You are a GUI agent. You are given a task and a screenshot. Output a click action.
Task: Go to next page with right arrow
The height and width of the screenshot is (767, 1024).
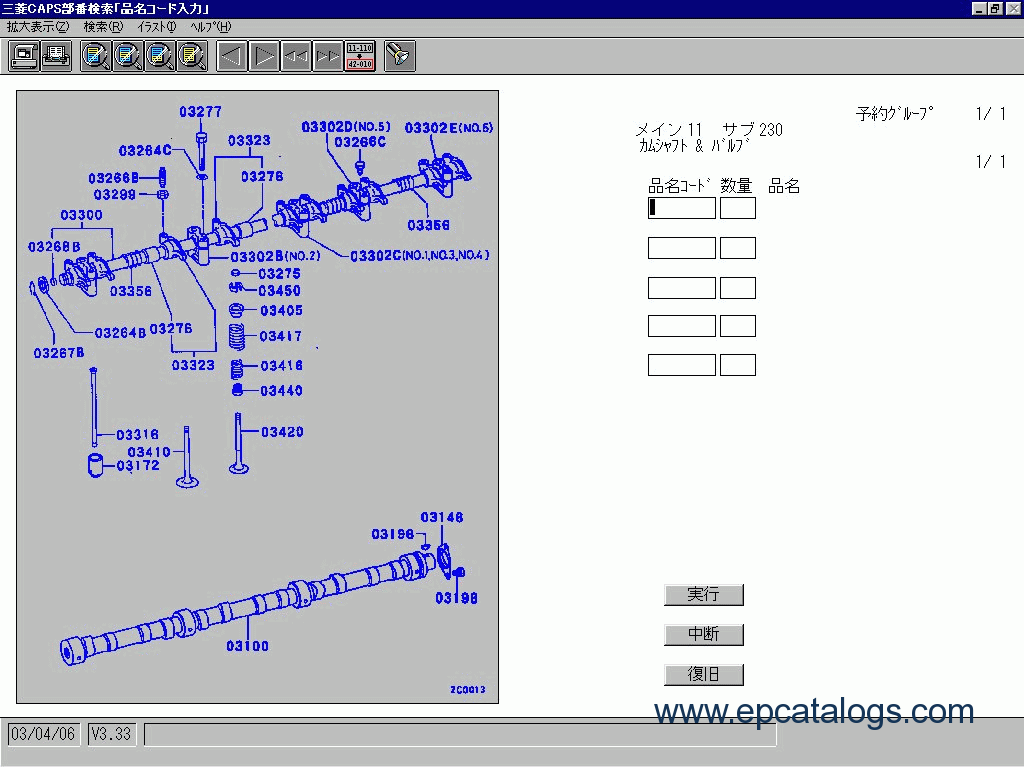[264, 56]
